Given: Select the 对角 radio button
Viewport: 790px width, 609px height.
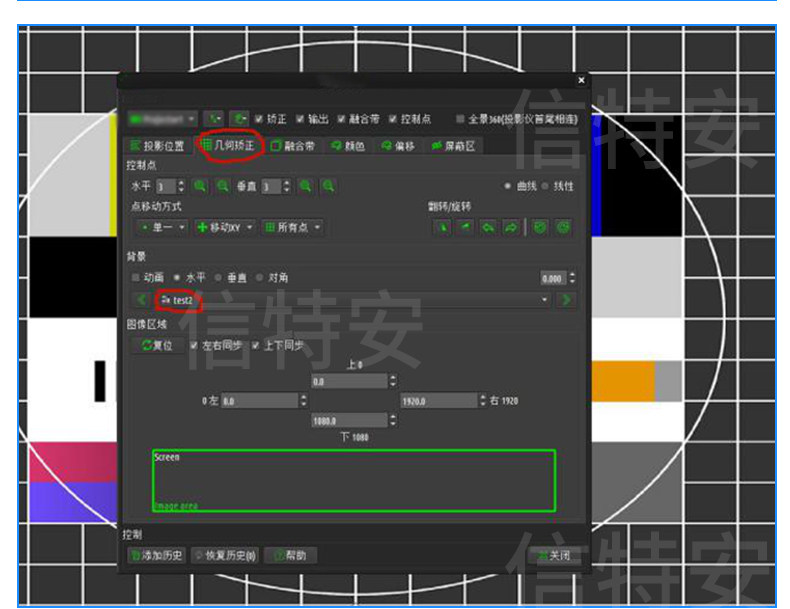Looking at the screenshot, I should tap(259, 278).
